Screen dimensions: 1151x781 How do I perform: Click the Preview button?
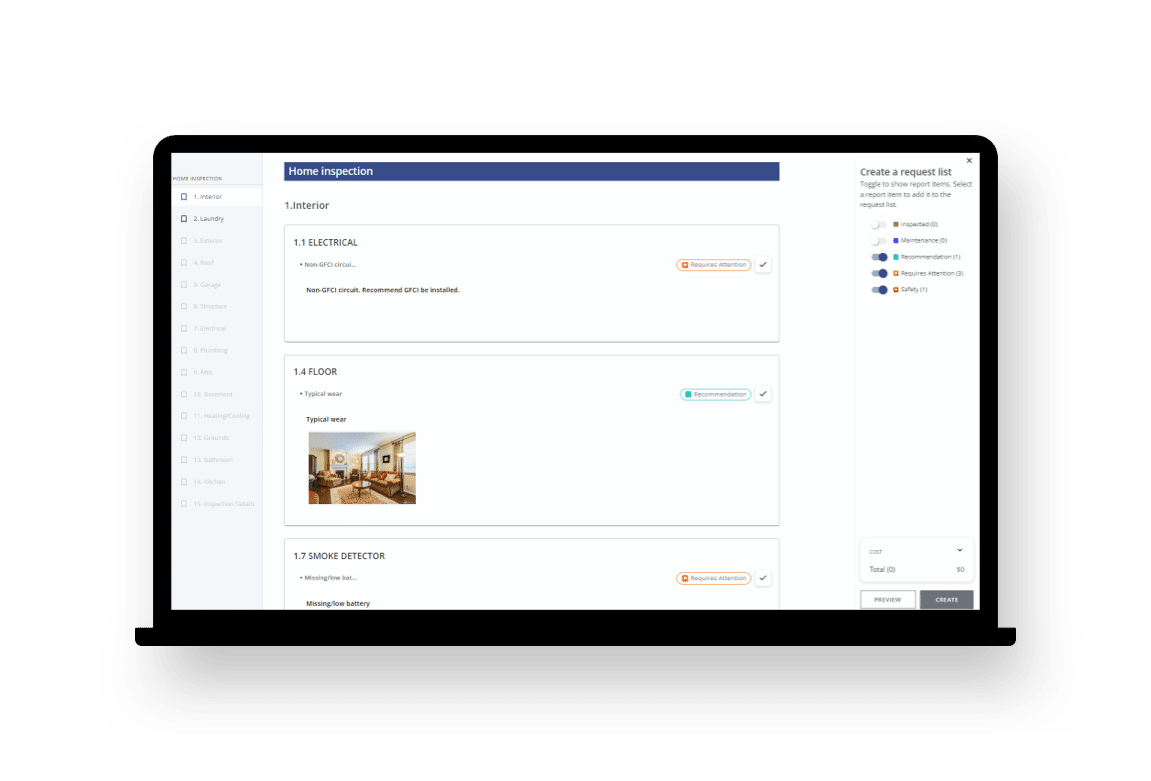pyautogui.click(x=887, y=600)
